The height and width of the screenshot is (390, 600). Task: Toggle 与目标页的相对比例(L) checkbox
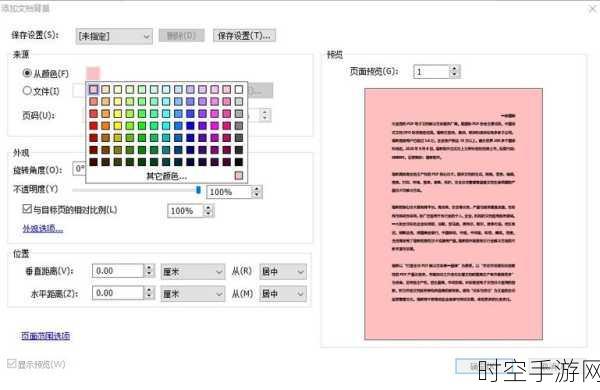27,209
